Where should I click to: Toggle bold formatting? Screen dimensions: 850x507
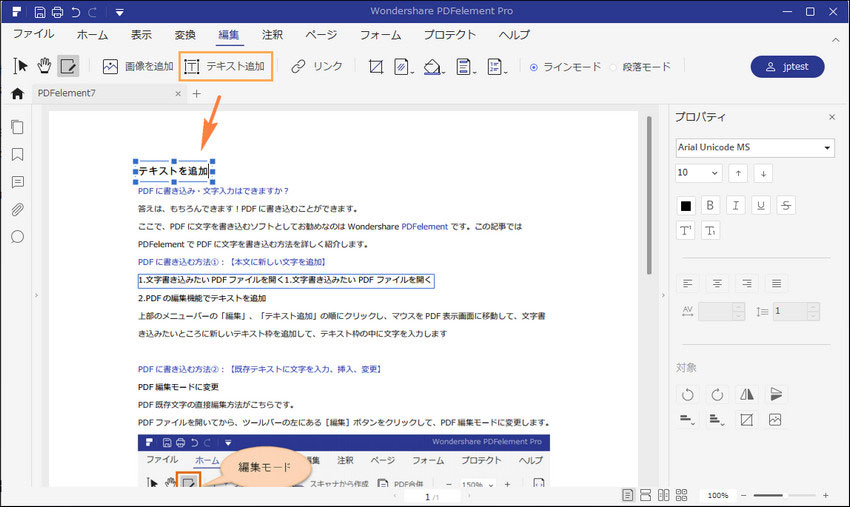tap(710, 206)
